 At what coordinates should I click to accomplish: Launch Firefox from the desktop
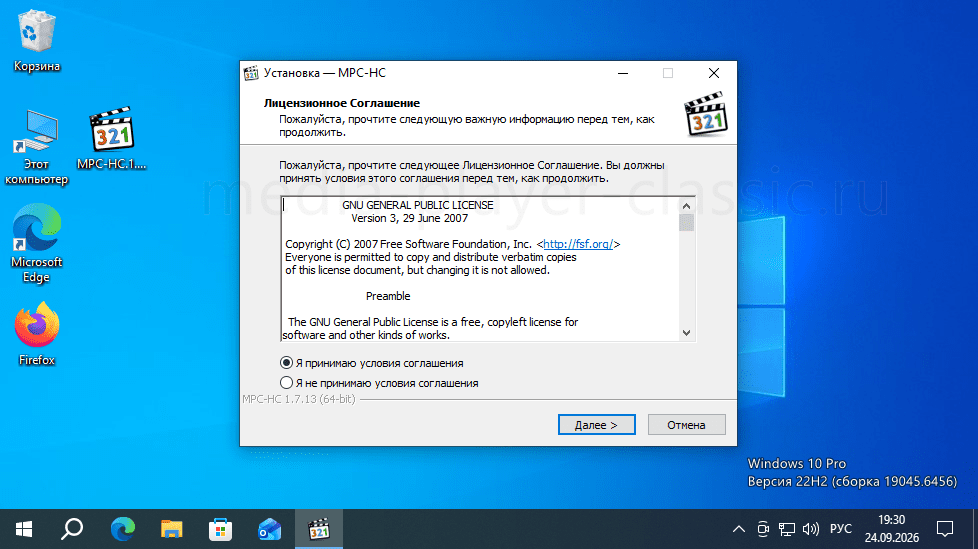pyautogui.click(x=37, y=334)
